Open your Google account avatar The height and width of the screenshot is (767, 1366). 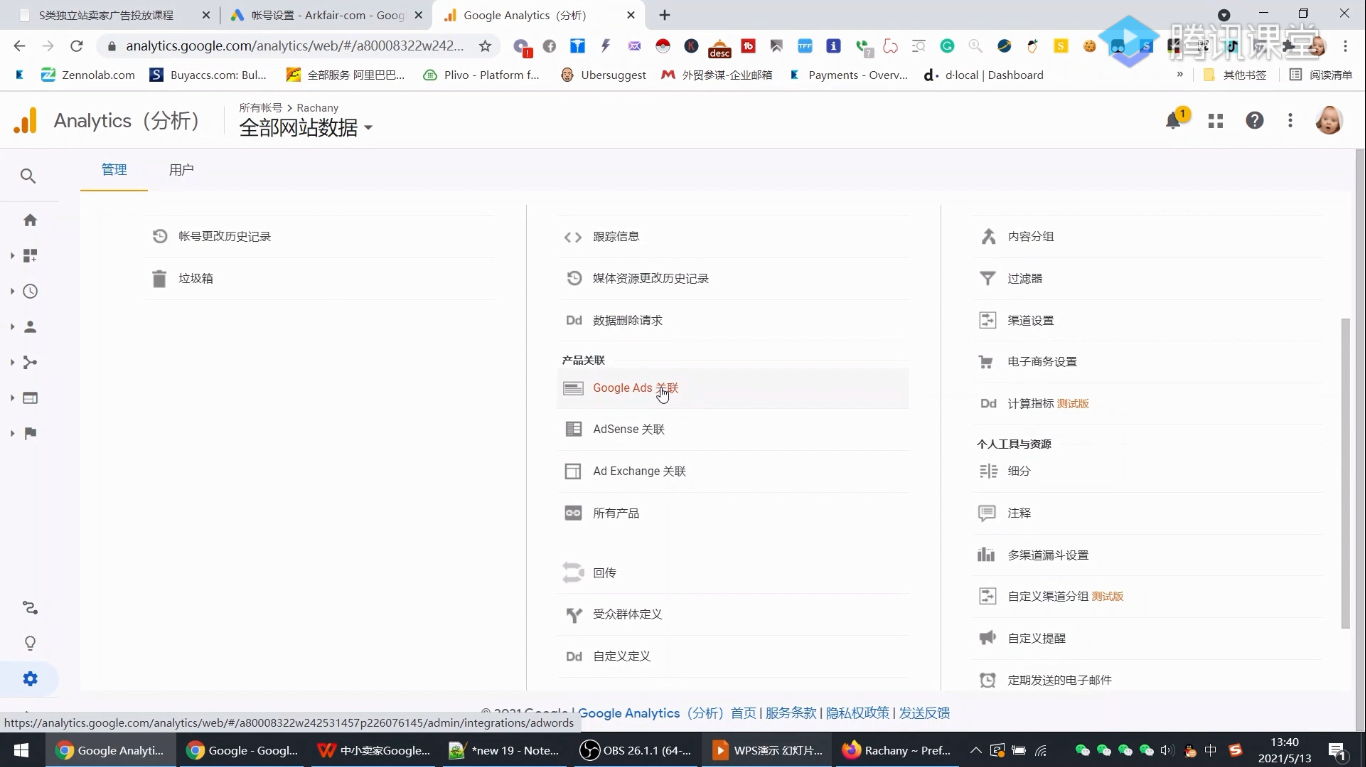(x=1329, y=119)
